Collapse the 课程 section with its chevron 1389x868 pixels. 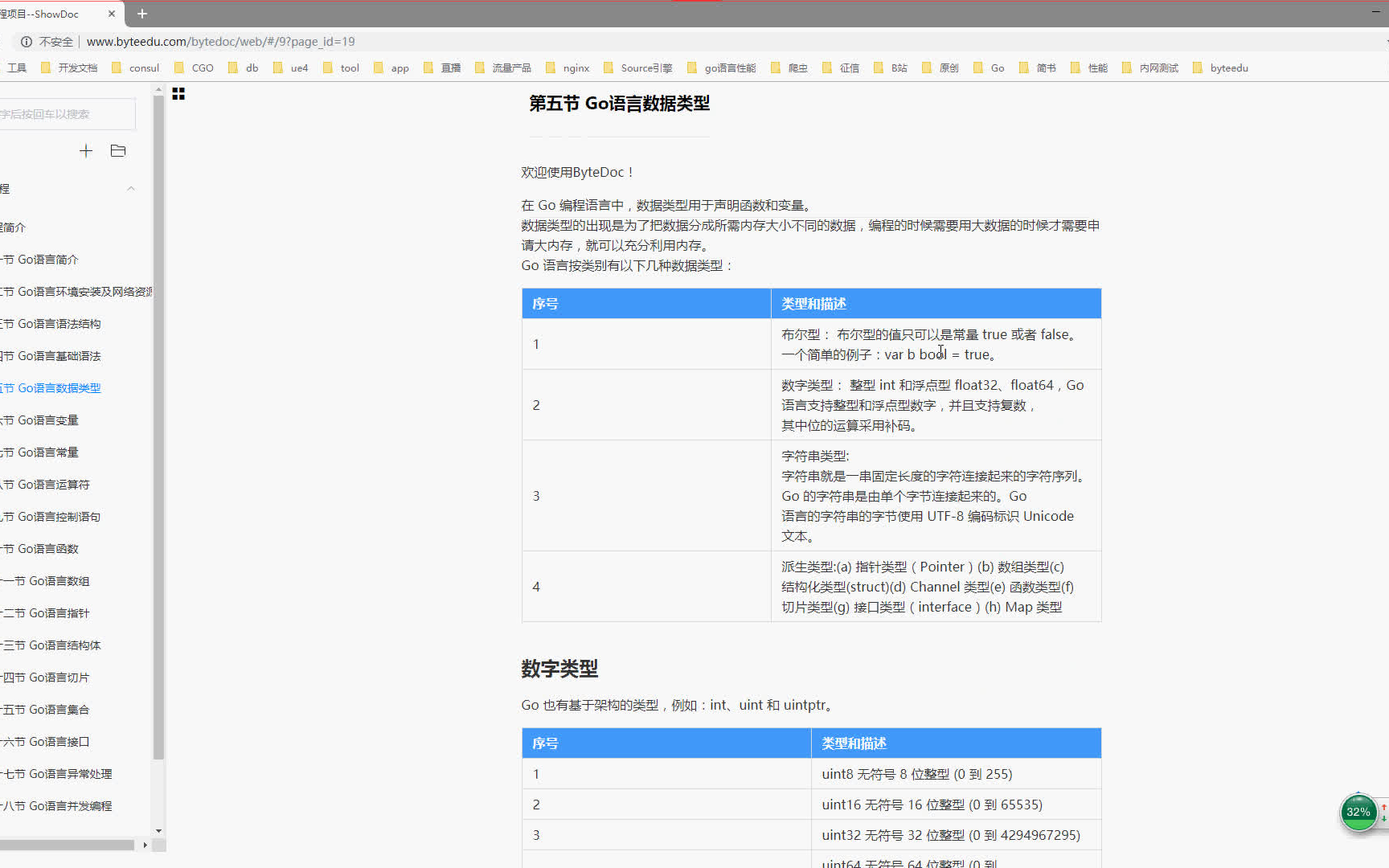tap(131, 188)
